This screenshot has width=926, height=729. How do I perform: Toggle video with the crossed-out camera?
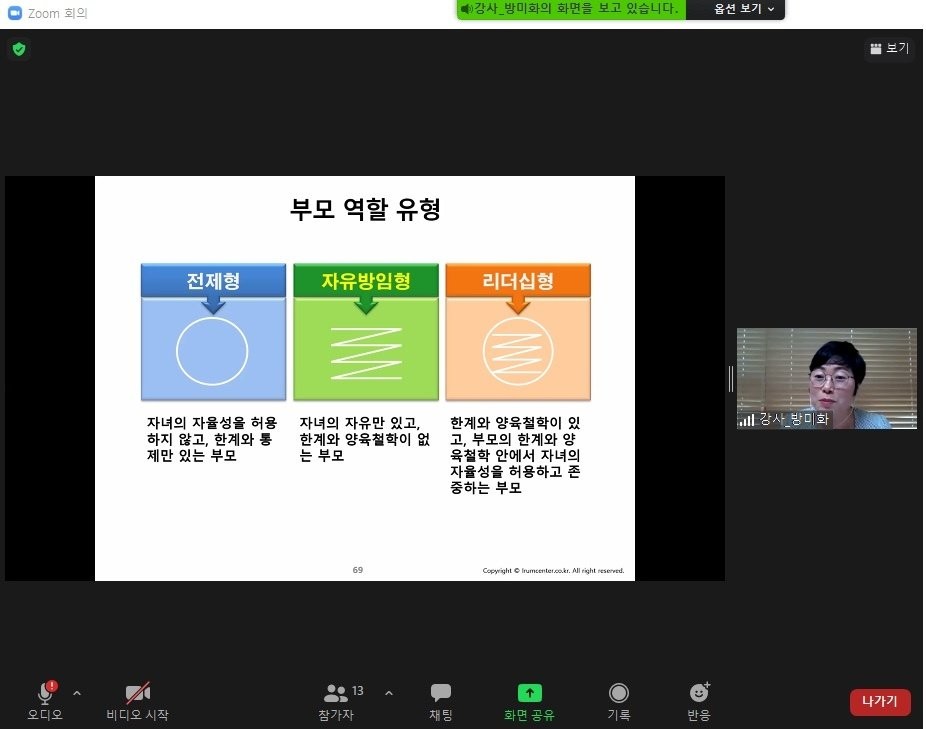pos(137,693)
